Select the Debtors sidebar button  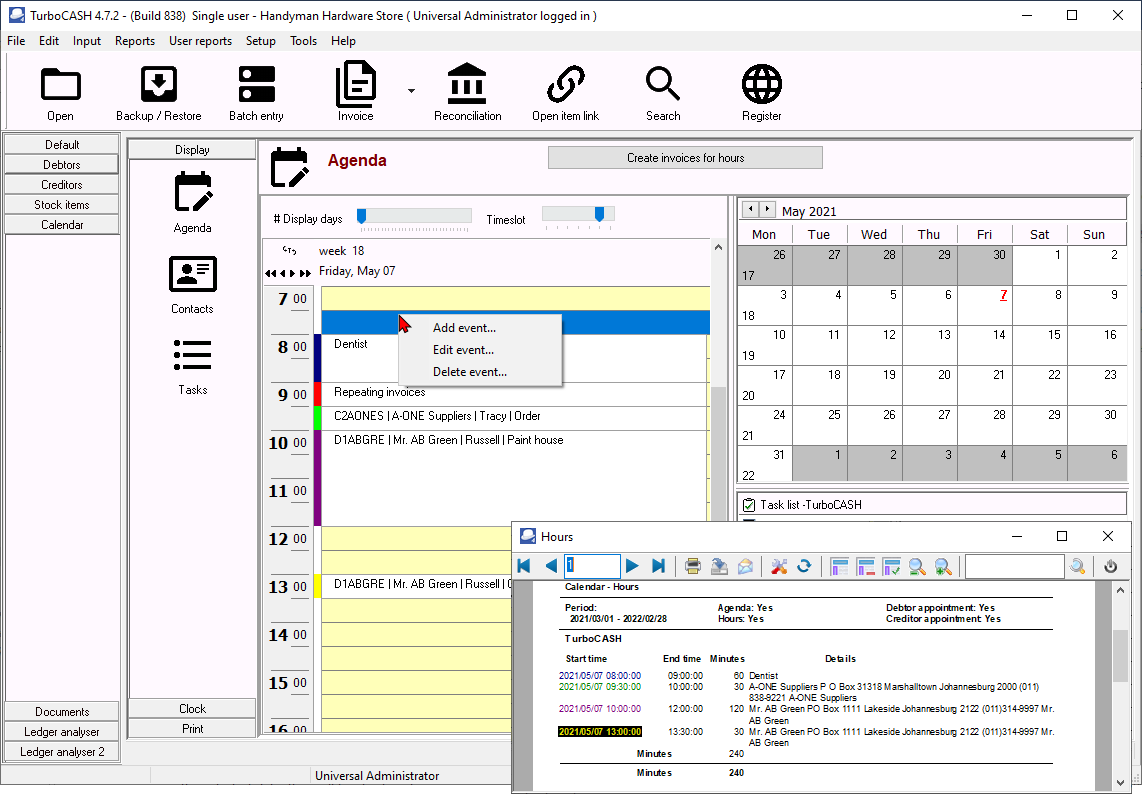click(62, 165)
